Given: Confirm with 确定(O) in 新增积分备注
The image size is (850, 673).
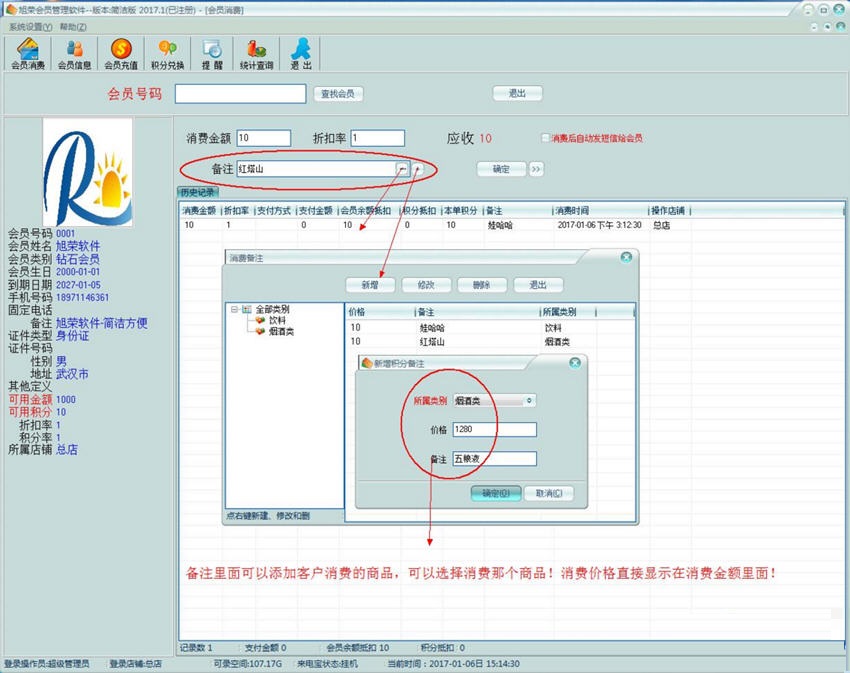Looking at the screenshot, I should tap(496, 493).
